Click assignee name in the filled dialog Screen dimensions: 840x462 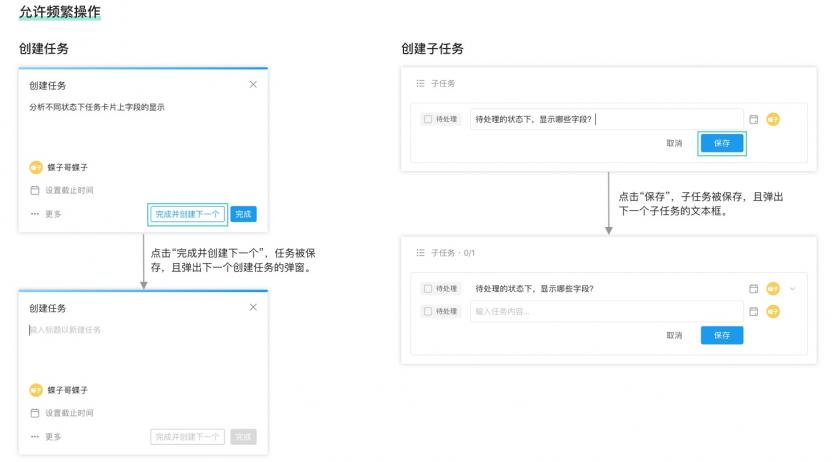click(68, 167)
